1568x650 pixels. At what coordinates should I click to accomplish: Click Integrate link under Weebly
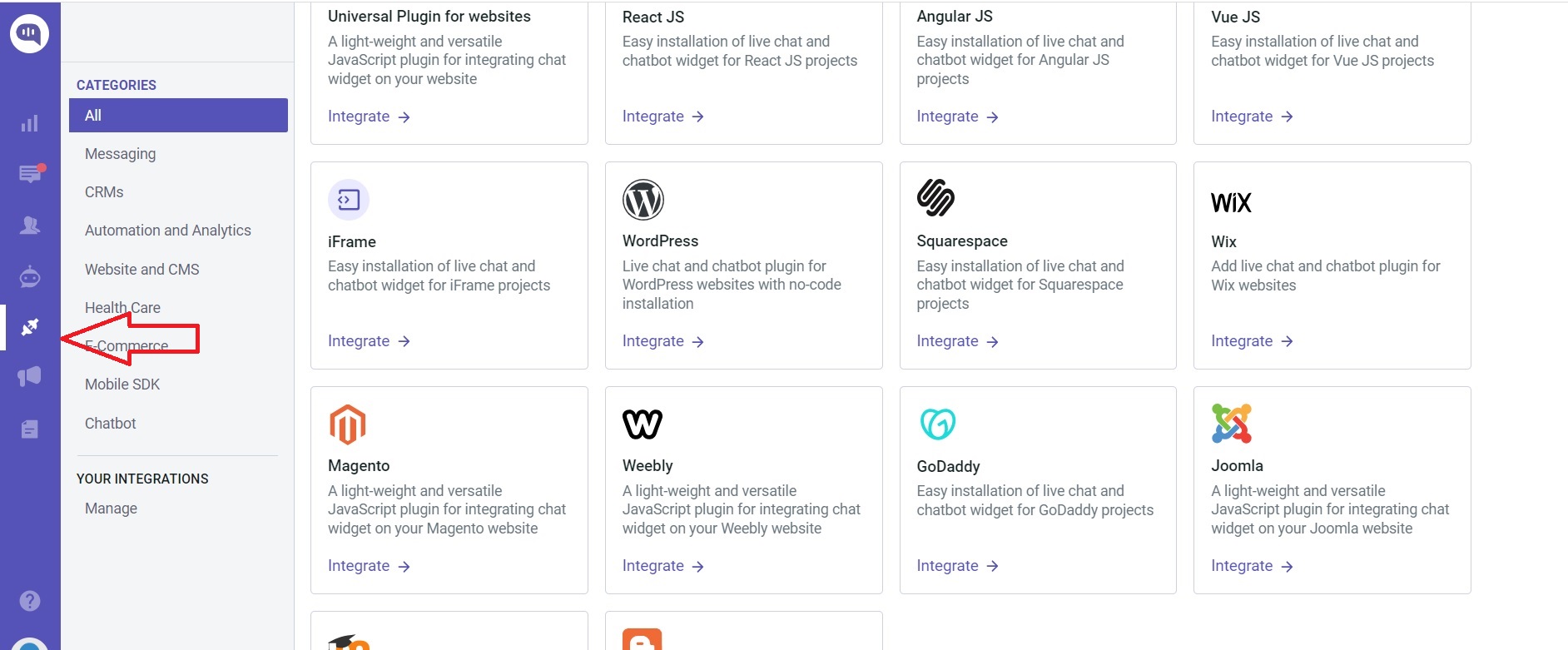(x=662, y=566)
